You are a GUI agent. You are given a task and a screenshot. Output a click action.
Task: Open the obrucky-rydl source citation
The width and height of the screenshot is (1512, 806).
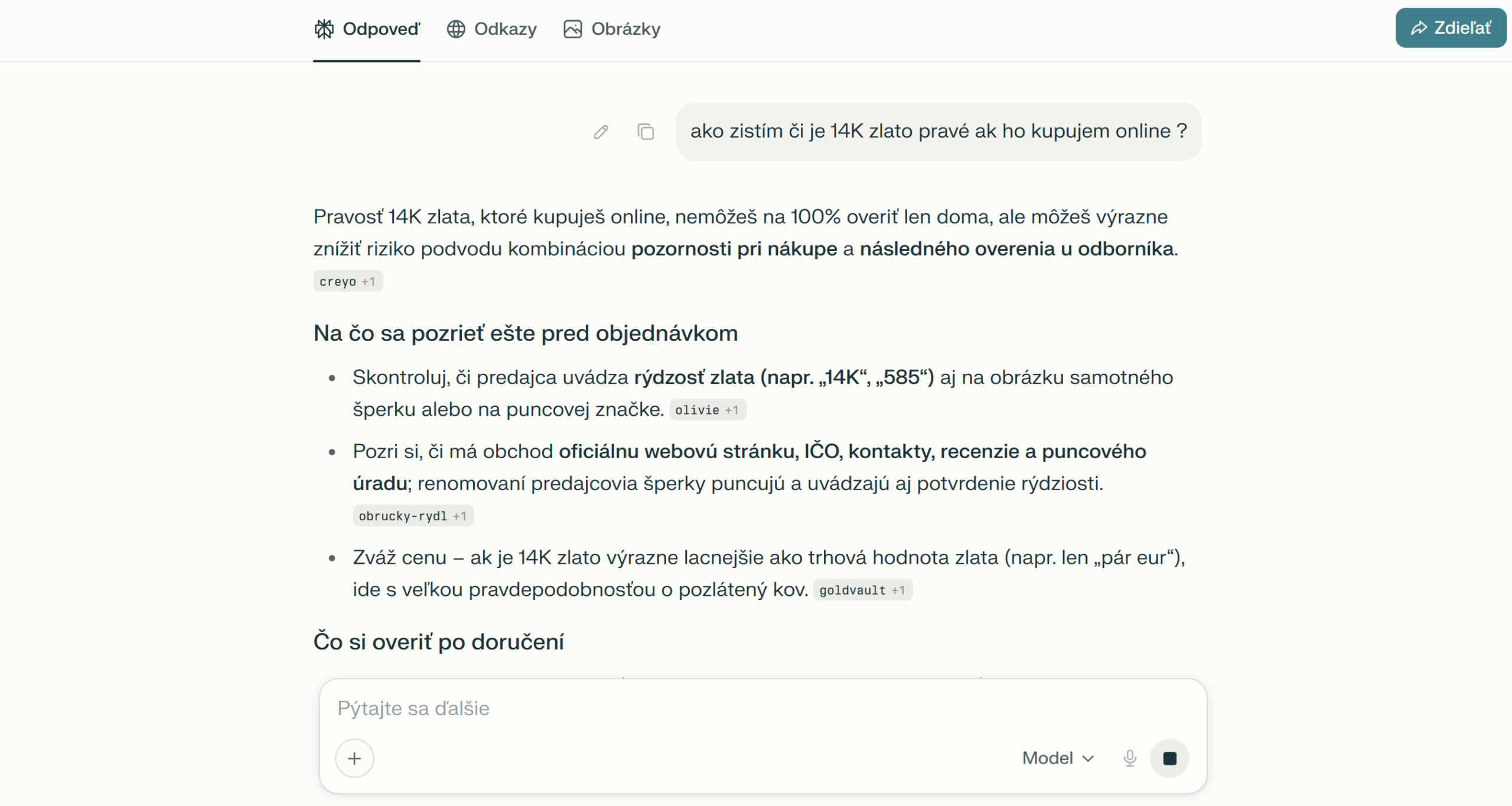point(413,516)
